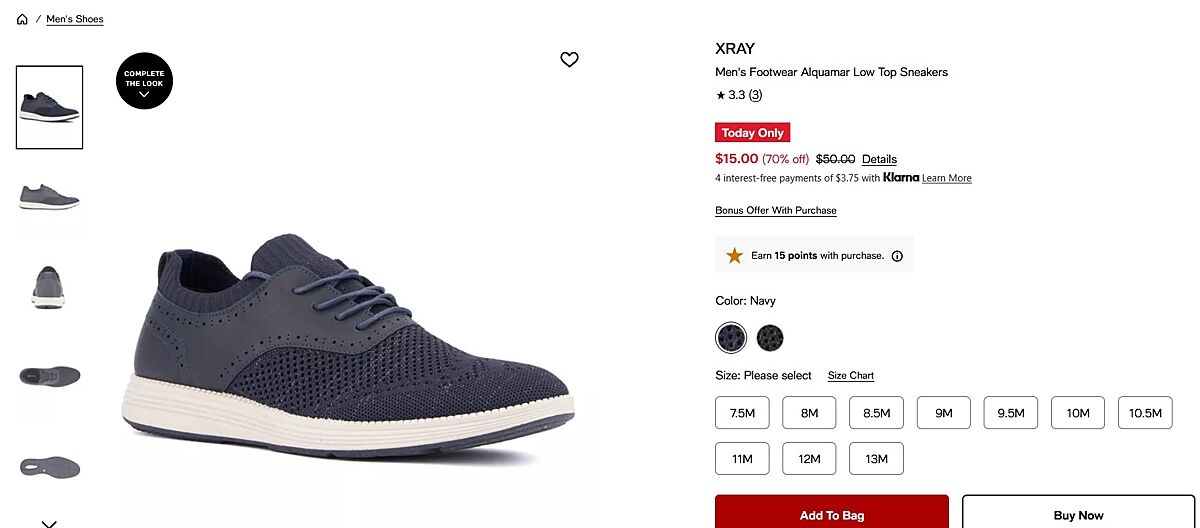This screenshot has width=1200, height=528.
Task: Open Klarna Learn More link
Action: tap(946, 178)
